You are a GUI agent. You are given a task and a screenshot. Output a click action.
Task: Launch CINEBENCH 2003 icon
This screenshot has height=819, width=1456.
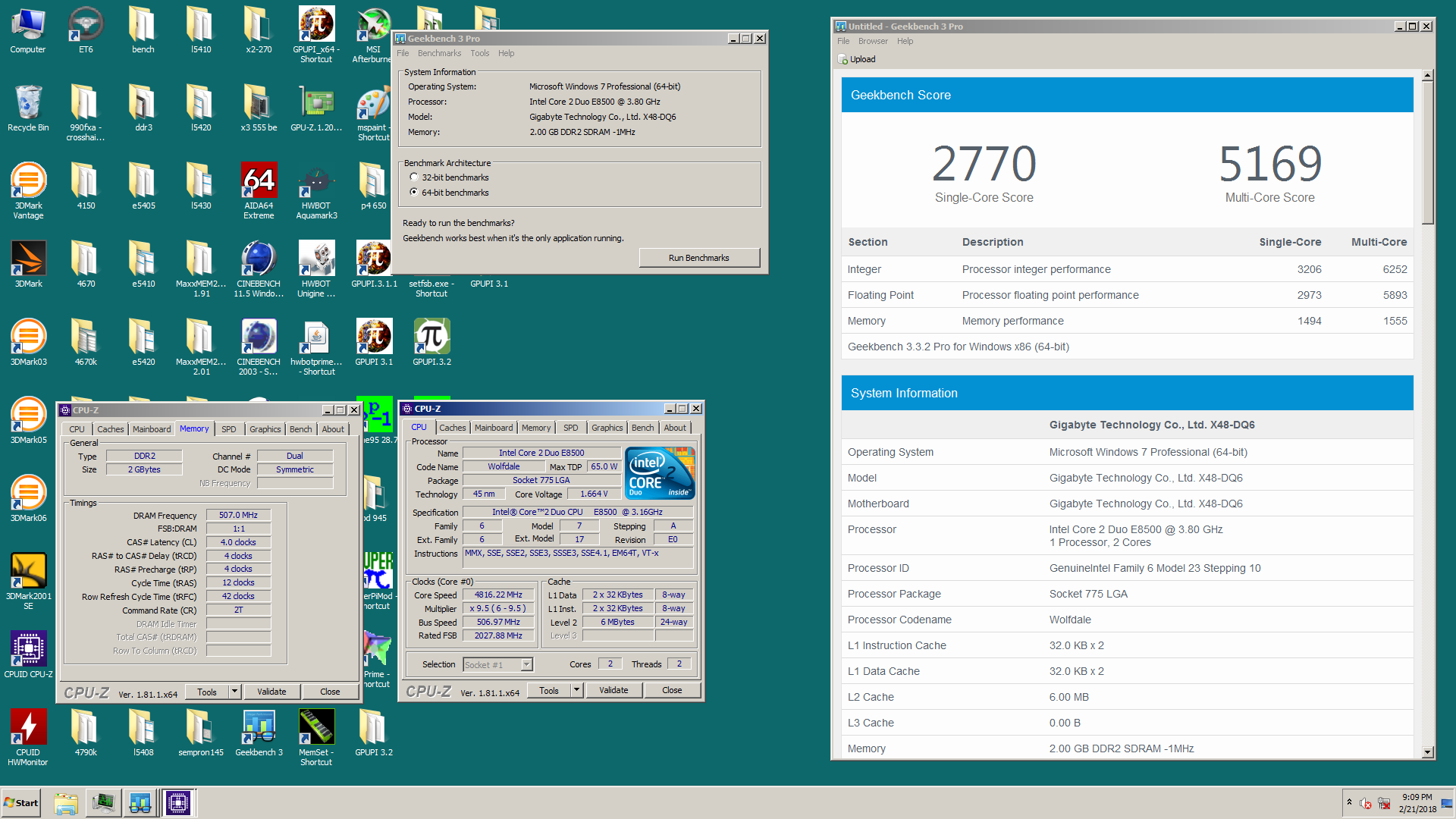click(x=259, y=347)
